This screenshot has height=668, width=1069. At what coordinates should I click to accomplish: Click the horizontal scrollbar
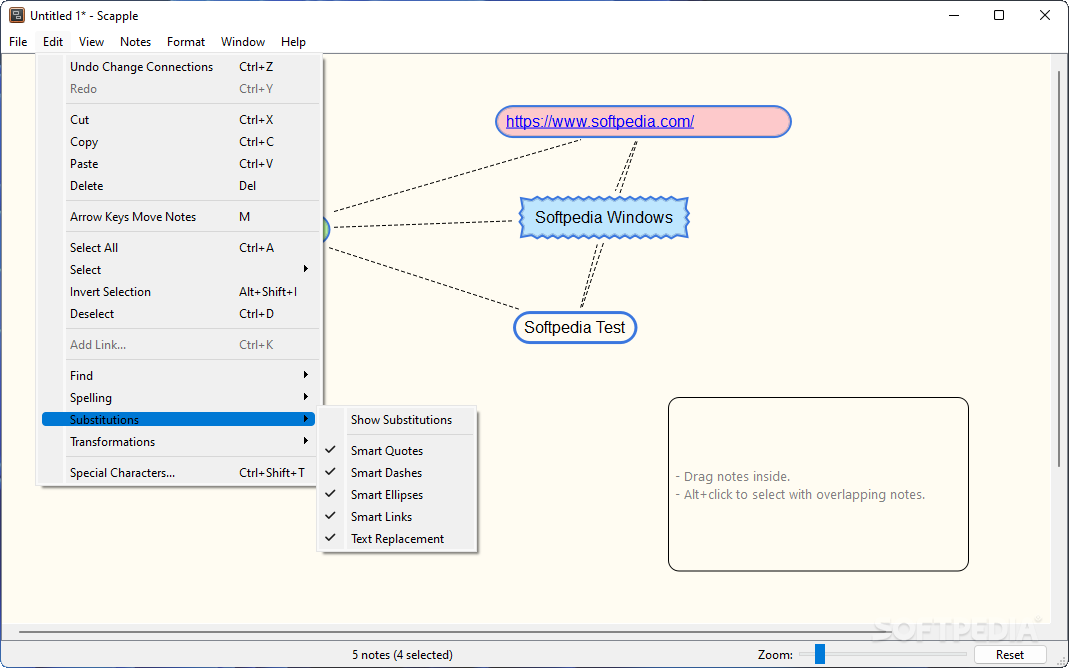point(455,633)
